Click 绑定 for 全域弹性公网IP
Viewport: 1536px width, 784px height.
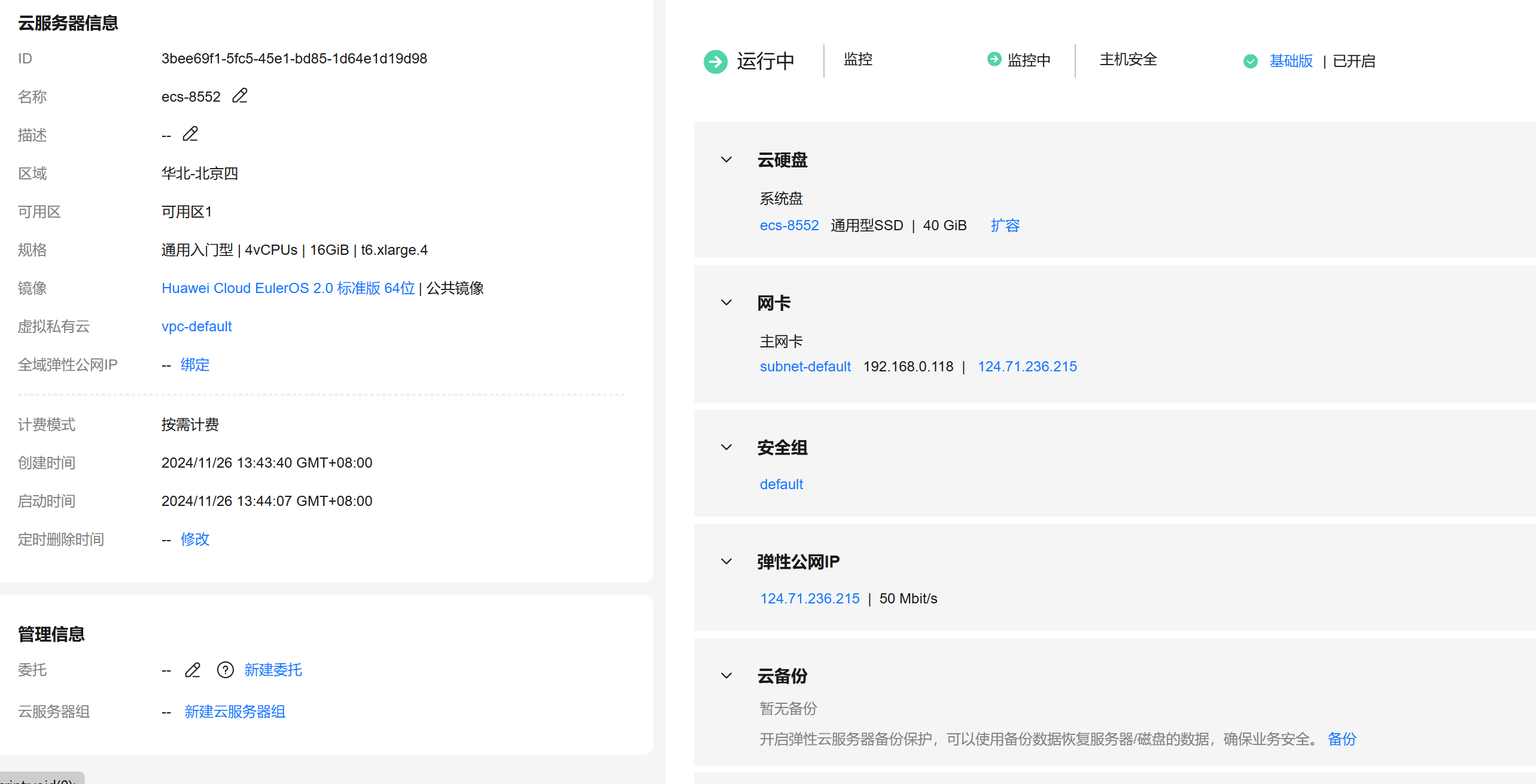tap(195, 365)
